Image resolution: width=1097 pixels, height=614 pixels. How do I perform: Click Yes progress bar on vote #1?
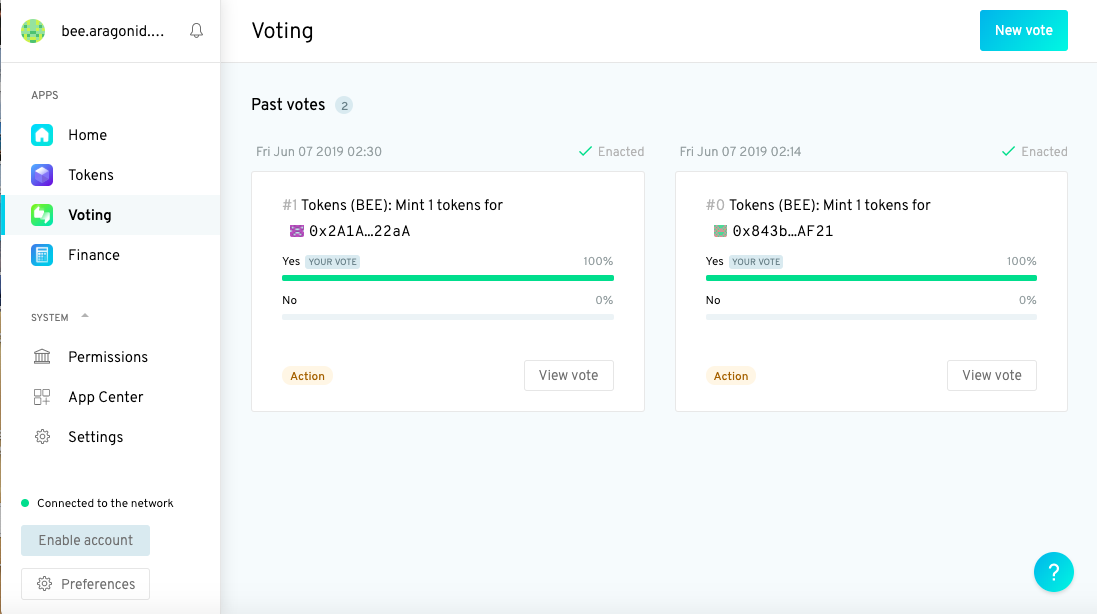[448, 278]
